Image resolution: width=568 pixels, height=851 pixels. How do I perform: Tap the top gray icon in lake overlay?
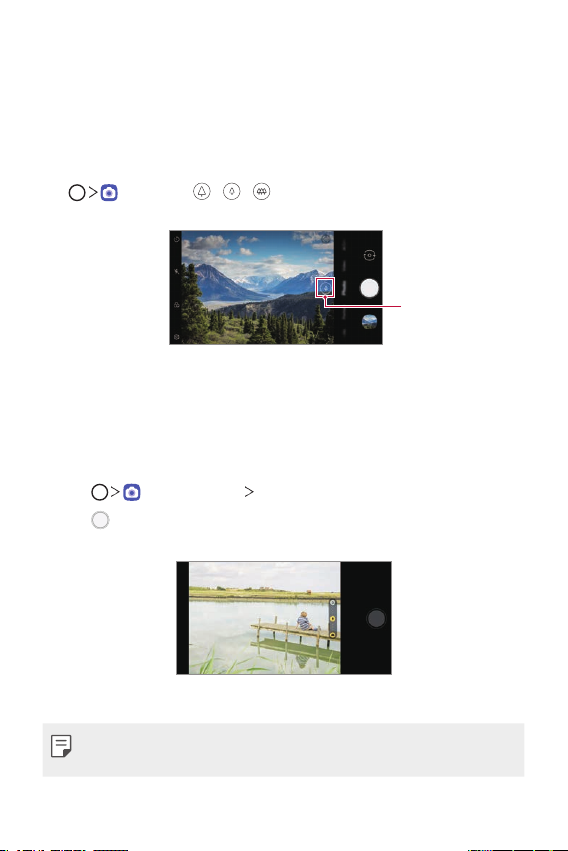(x=333, y=602)
